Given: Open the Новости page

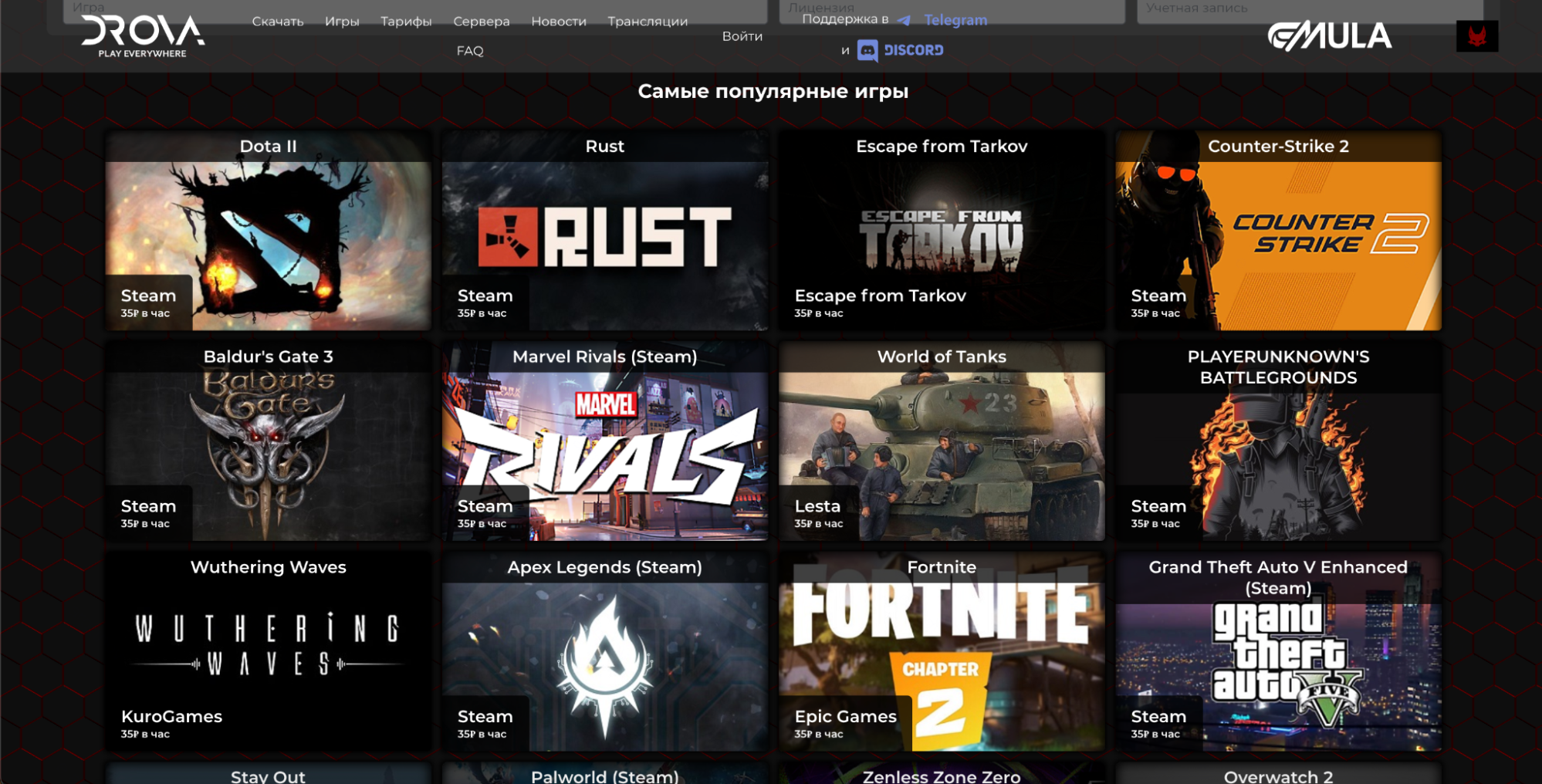Looking at the screenshot, I should [559, 22].
